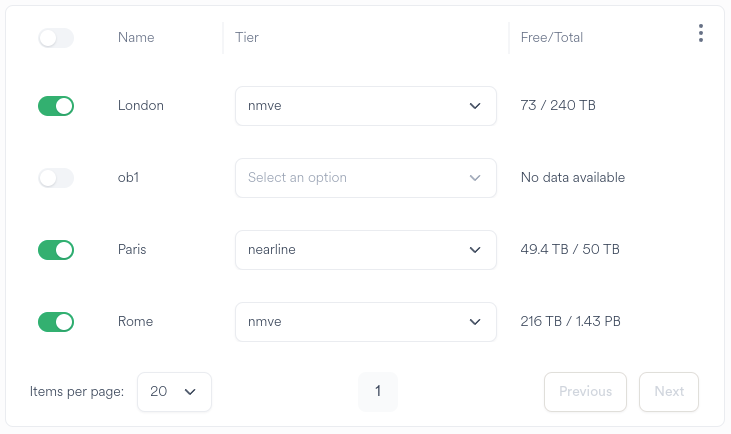The height and width of the screenshot is (434, 731).
Task: Click the Next page button
Action: click(x=669, y=392)
